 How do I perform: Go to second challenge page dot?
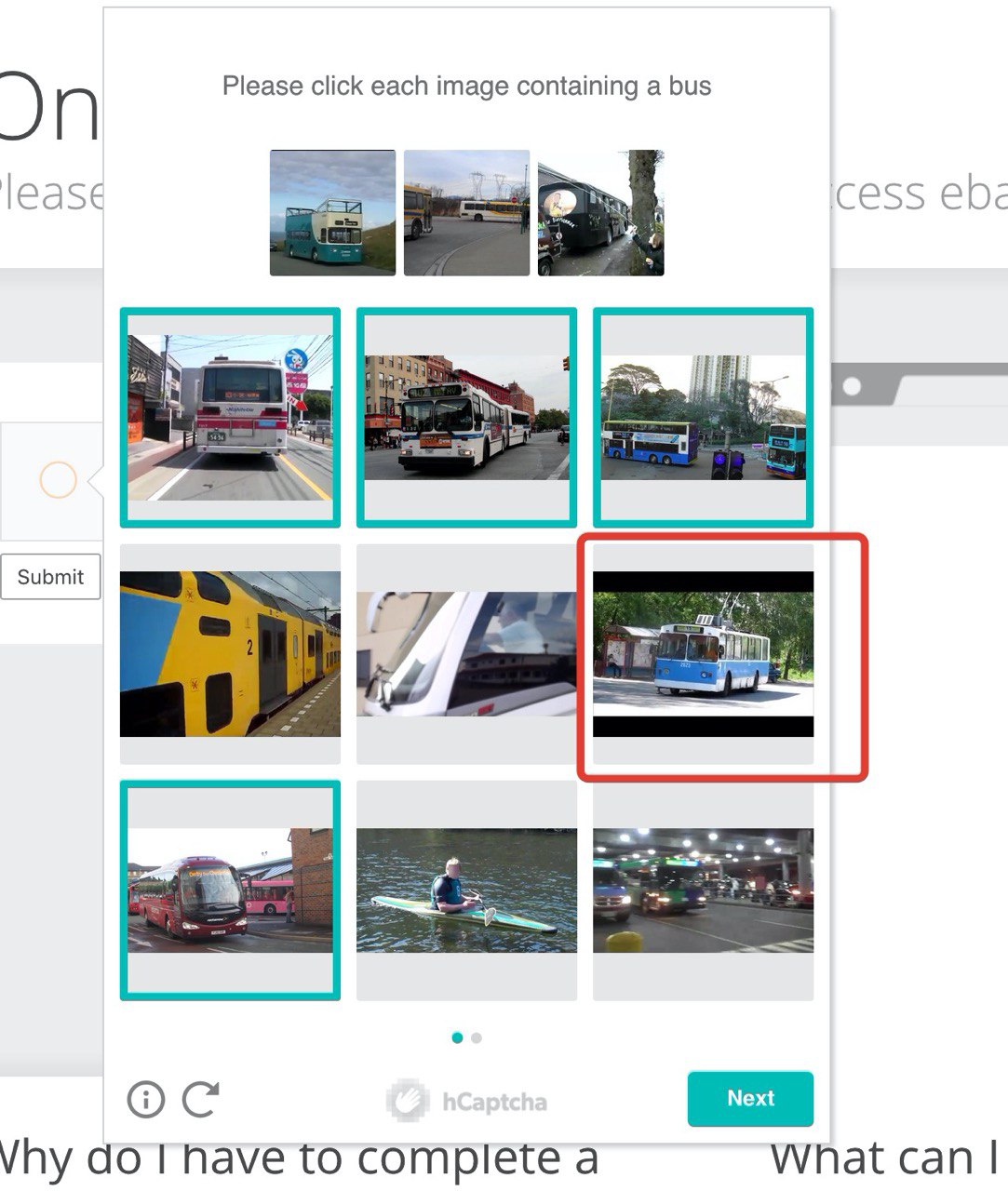coord(477,1037)
